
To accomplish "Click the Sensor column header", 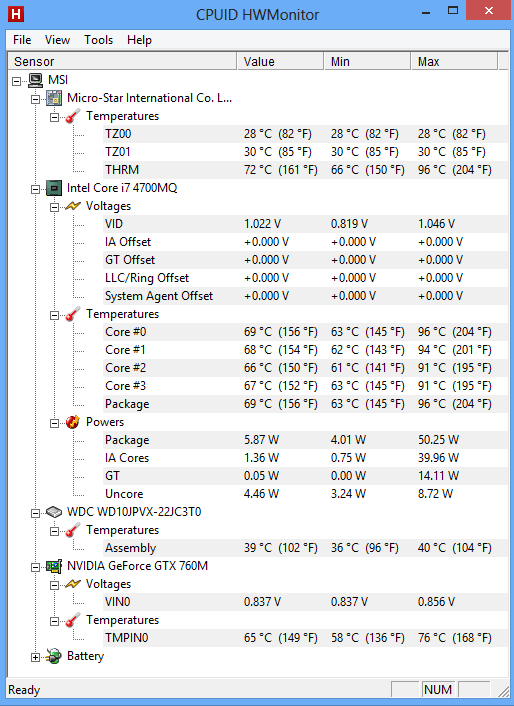I will point(122,62).
